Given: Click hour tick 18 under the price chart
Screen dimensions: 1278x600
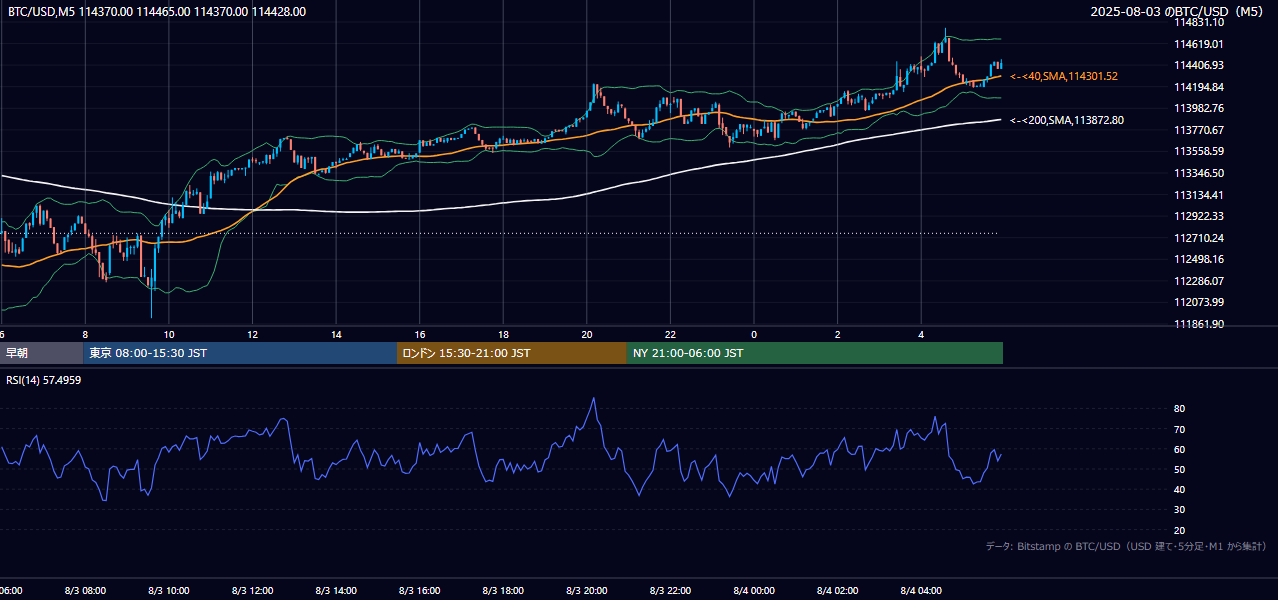Looking at the screenshot, I should point(504,335).
